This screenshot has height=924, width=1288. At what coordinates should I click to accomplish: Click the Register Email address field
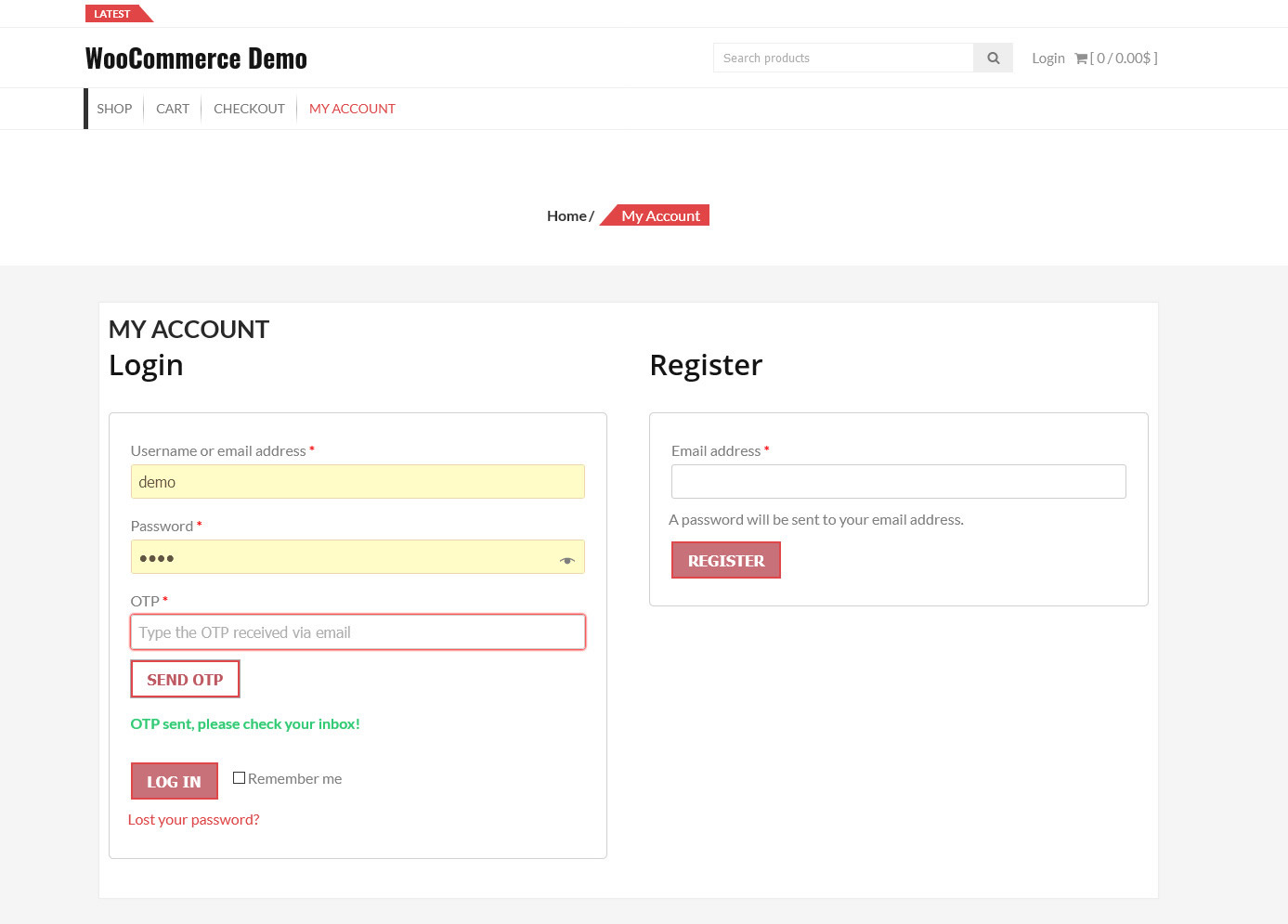pyautogui.click(x=898, y=482)
